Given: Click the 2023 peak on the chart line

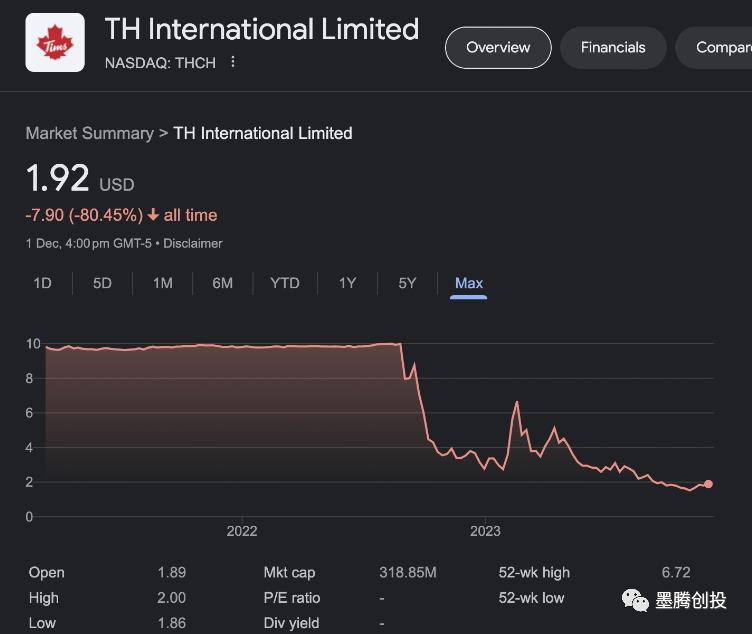Looking at the screenshot, I should 517,402.
